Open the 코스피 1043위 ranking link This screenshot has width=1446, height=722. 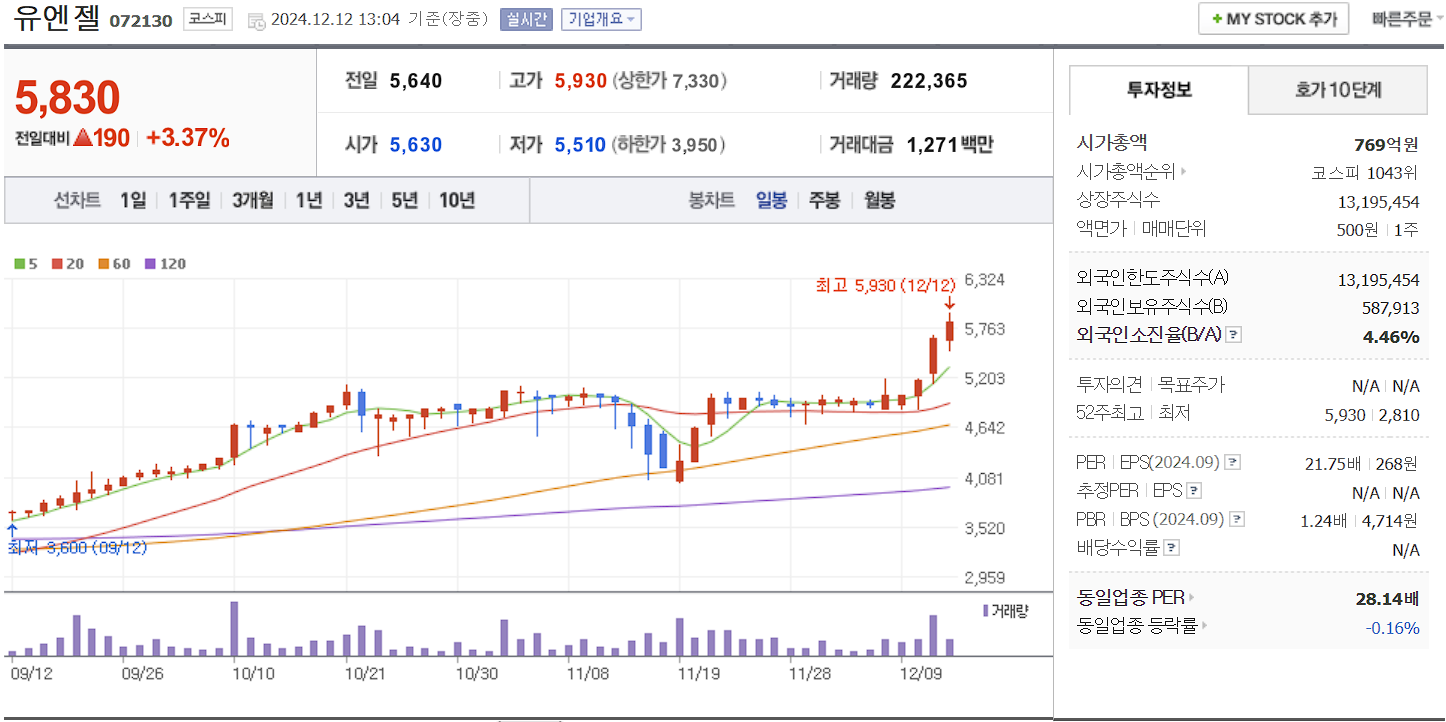[x=1365, y=170]
